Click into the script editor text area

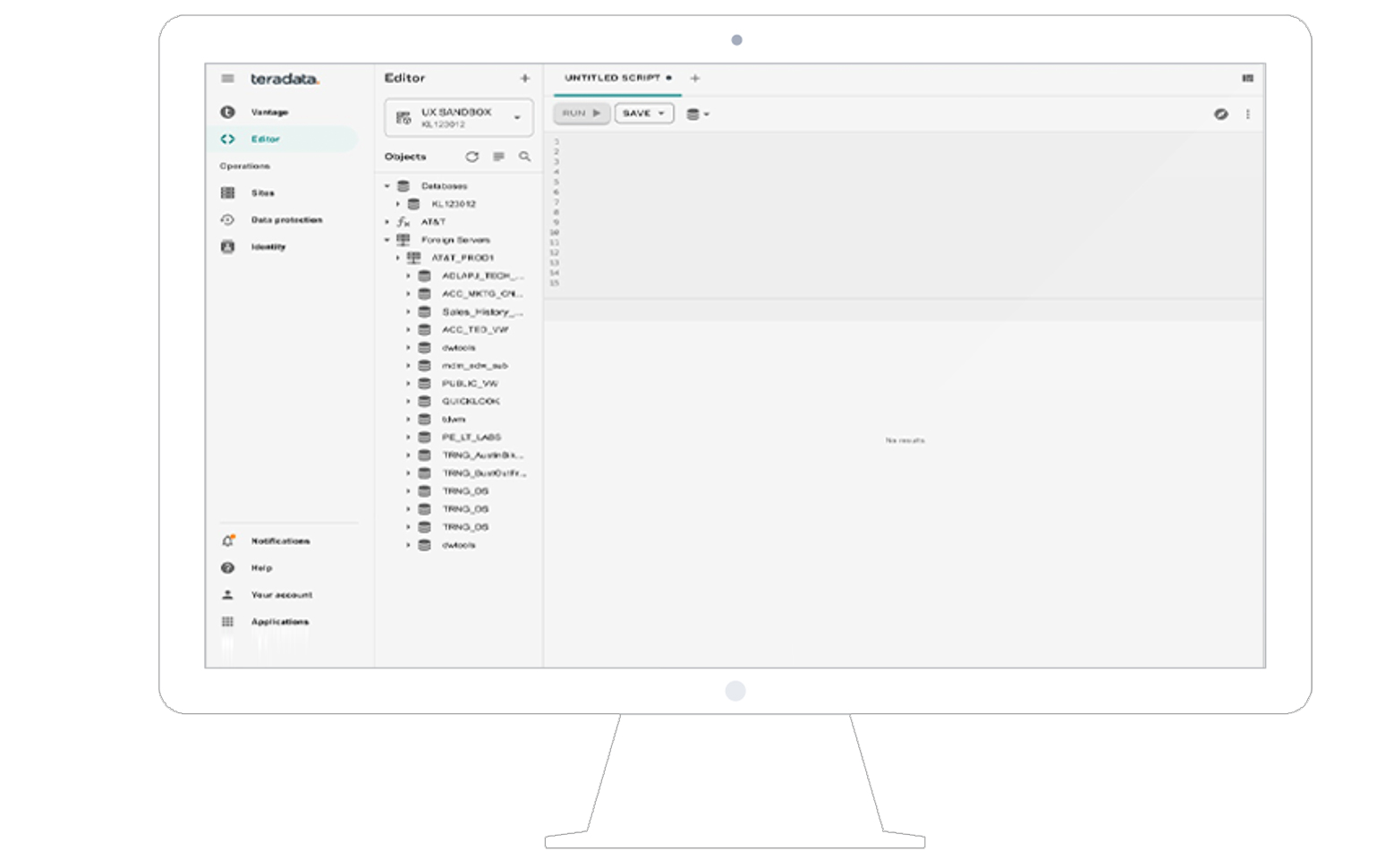point(904,215)
